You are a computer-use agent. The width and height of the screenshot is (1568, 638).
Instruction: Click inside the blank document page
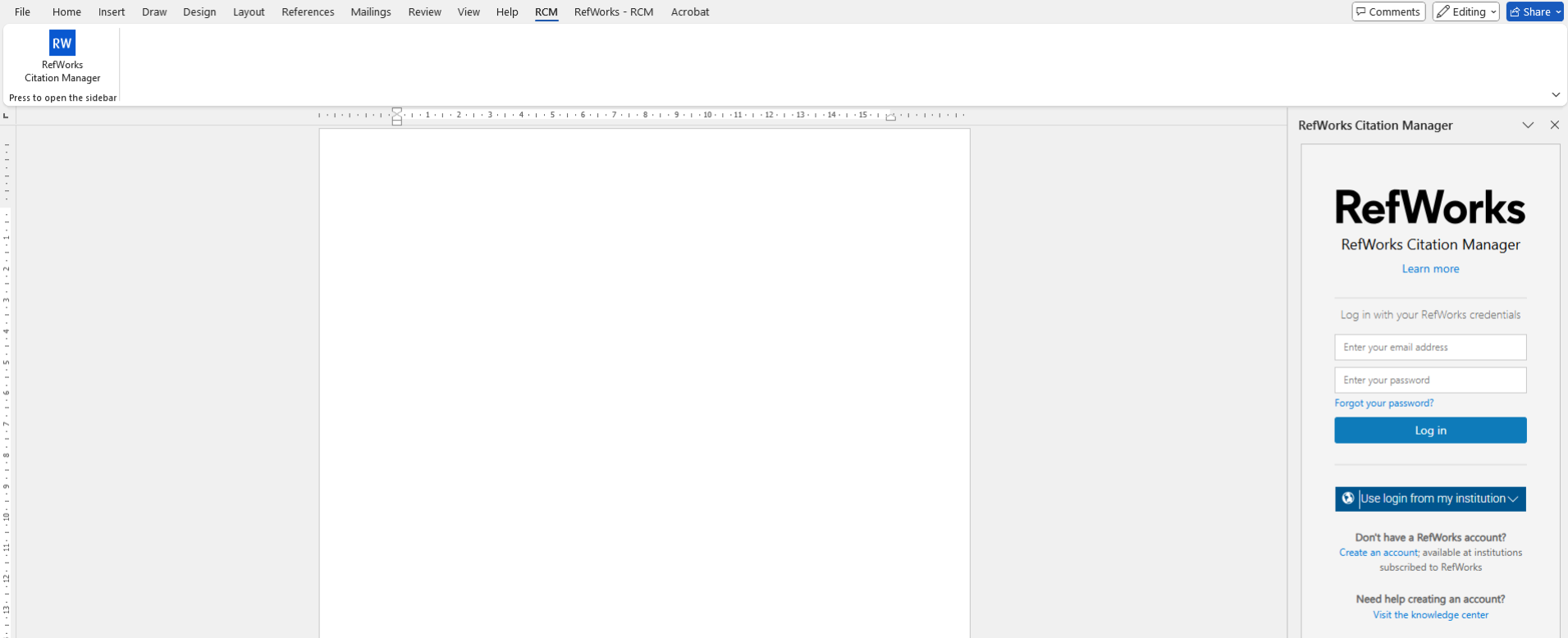point(644,383)
